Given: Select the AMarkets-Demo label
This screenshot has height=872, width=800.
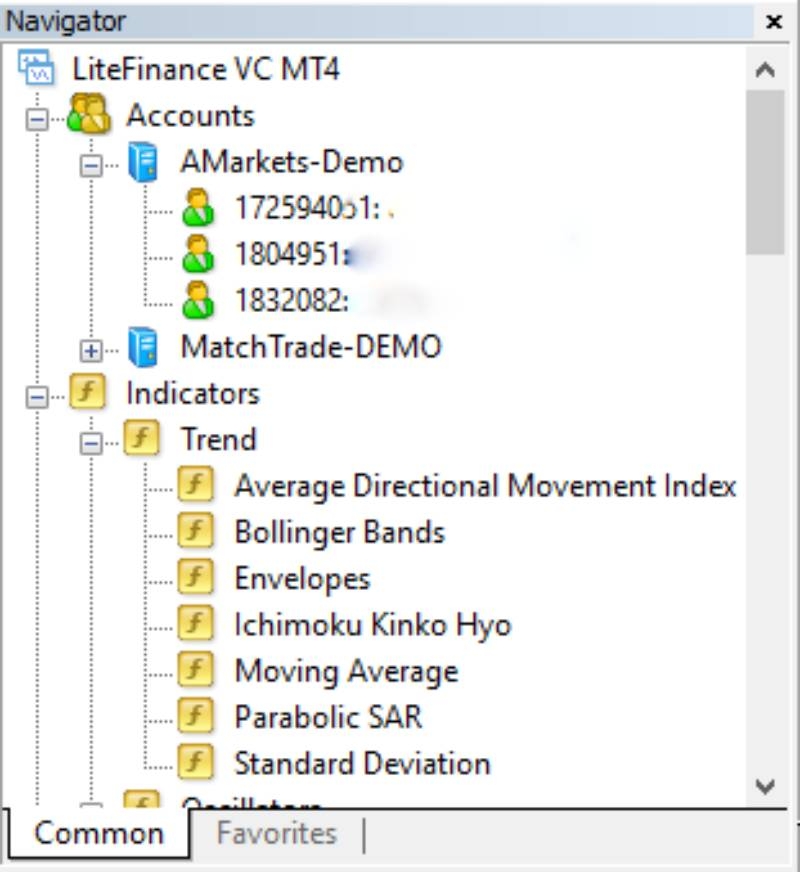Looking at the screenshot, I should coord(292,162).
